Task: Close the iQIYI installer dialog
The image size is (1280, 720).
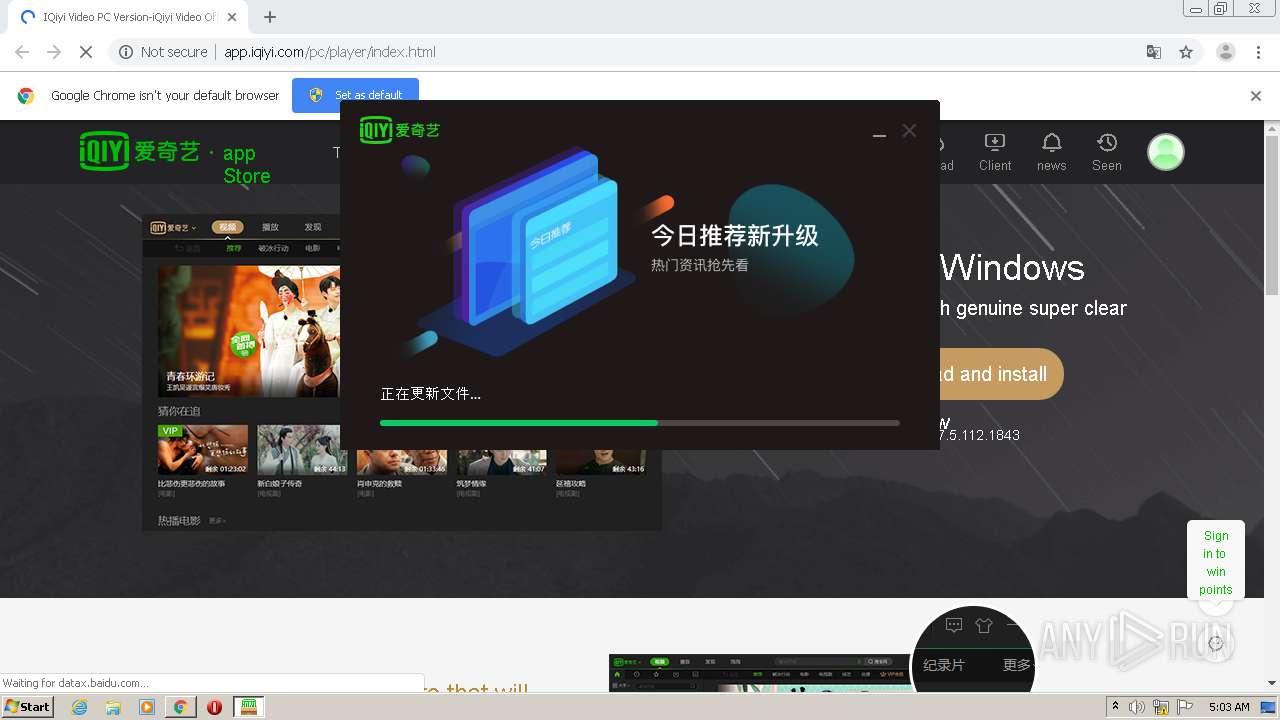Action: (909, 130)
